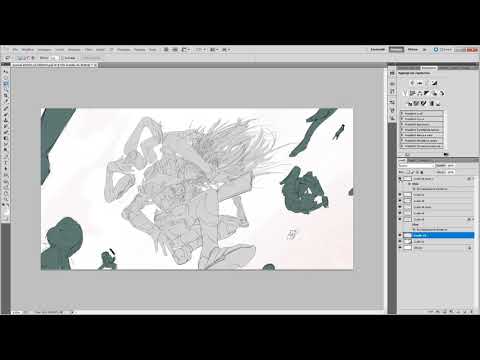480x360 pixels.
Task: Open the File menu
Action: pyautogui.click(x=15, y=49)
